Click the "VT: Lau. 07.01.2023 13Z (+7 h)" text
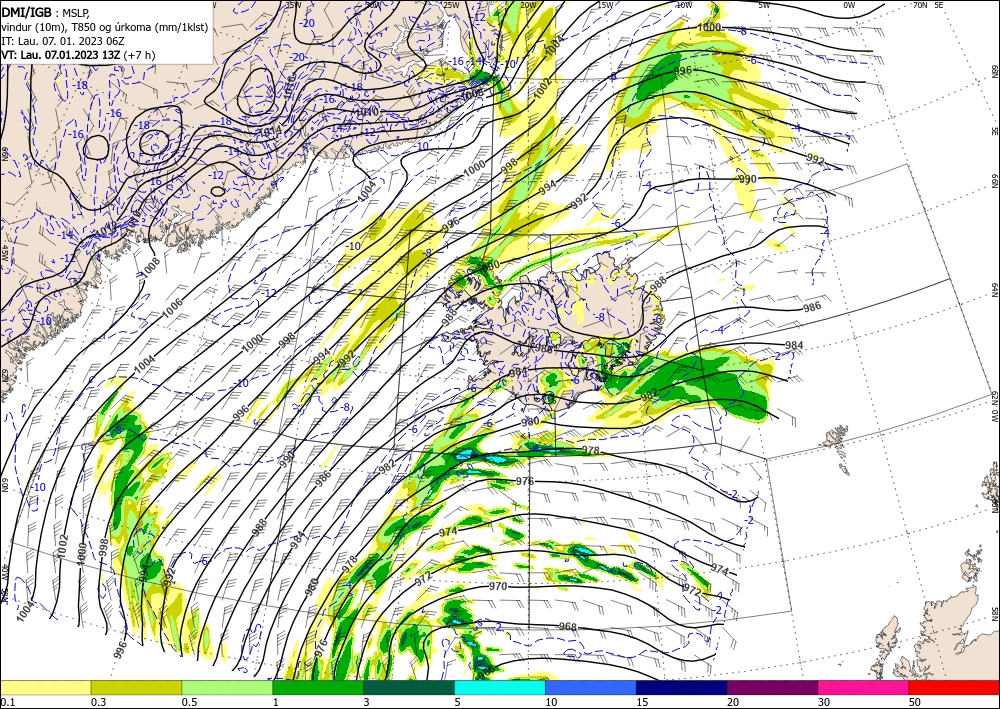1000x709 pixels. click(x=78, y=55)
